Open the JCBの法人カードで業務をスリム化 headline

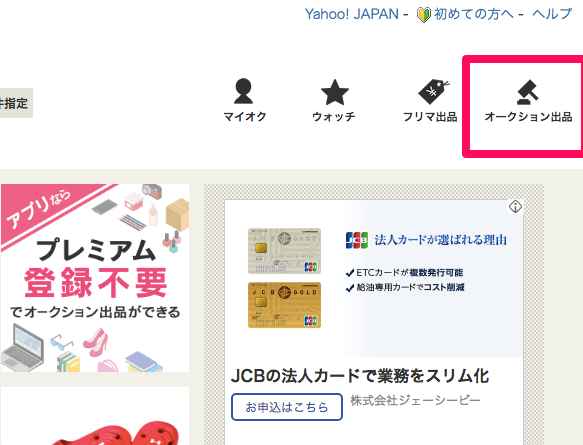(360, 376)
